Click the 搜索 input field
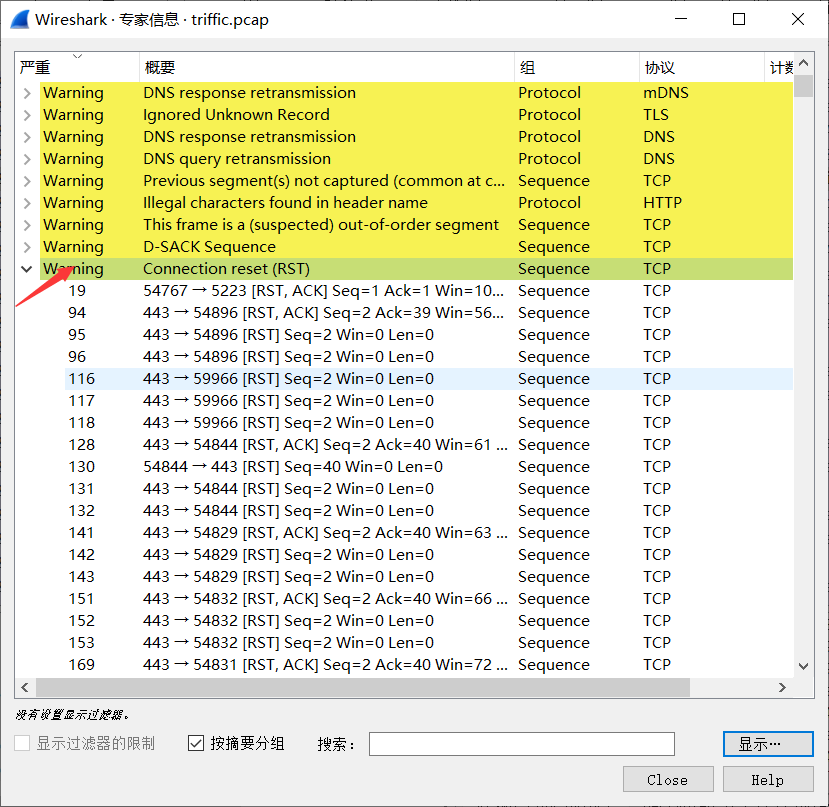This screenshot has width=829, height=807. [x=521, y=744]
